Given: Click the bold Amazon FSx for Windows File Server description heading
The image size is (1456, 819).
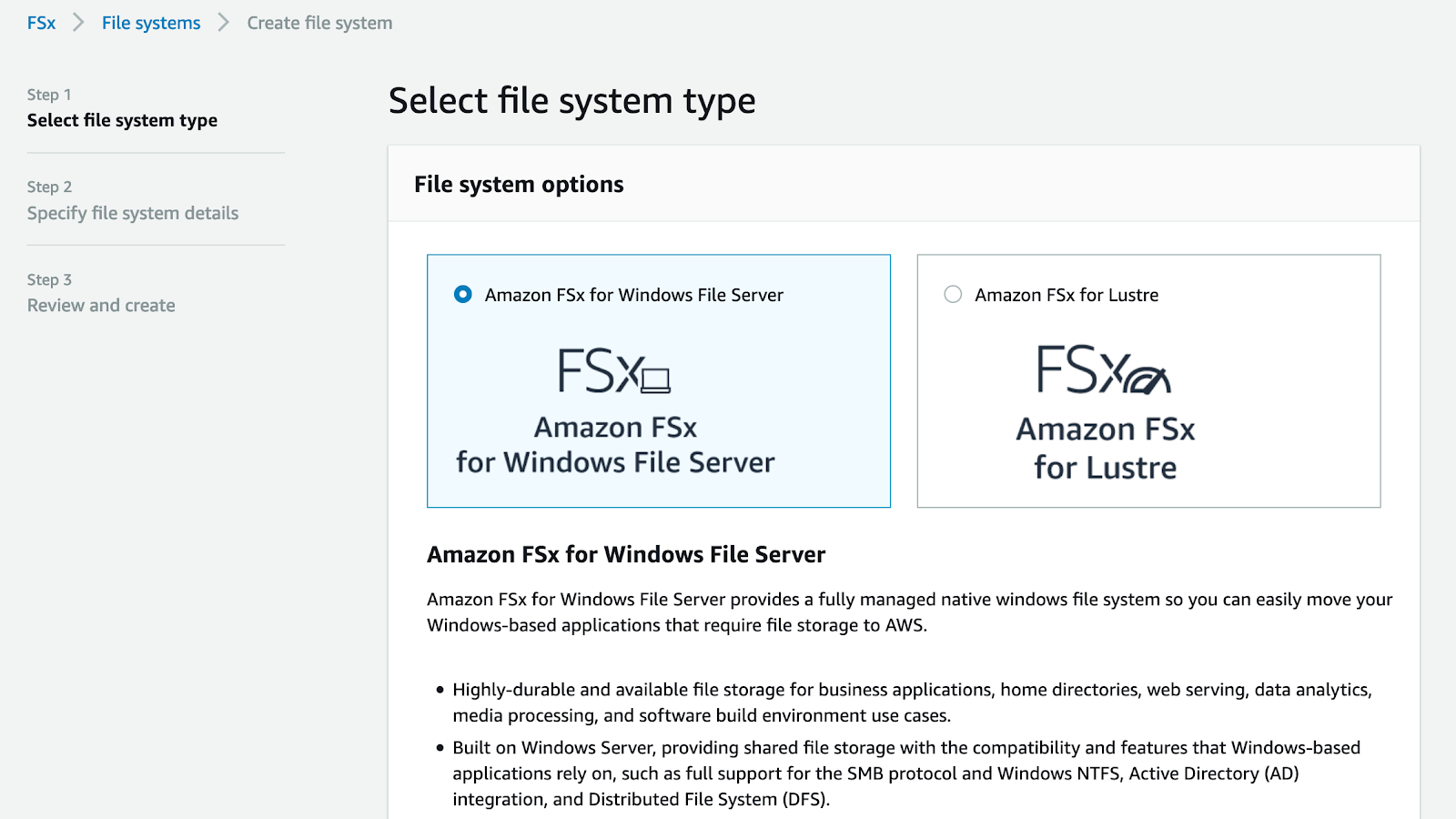Looking at the screenshot, I should coord(626,554).
